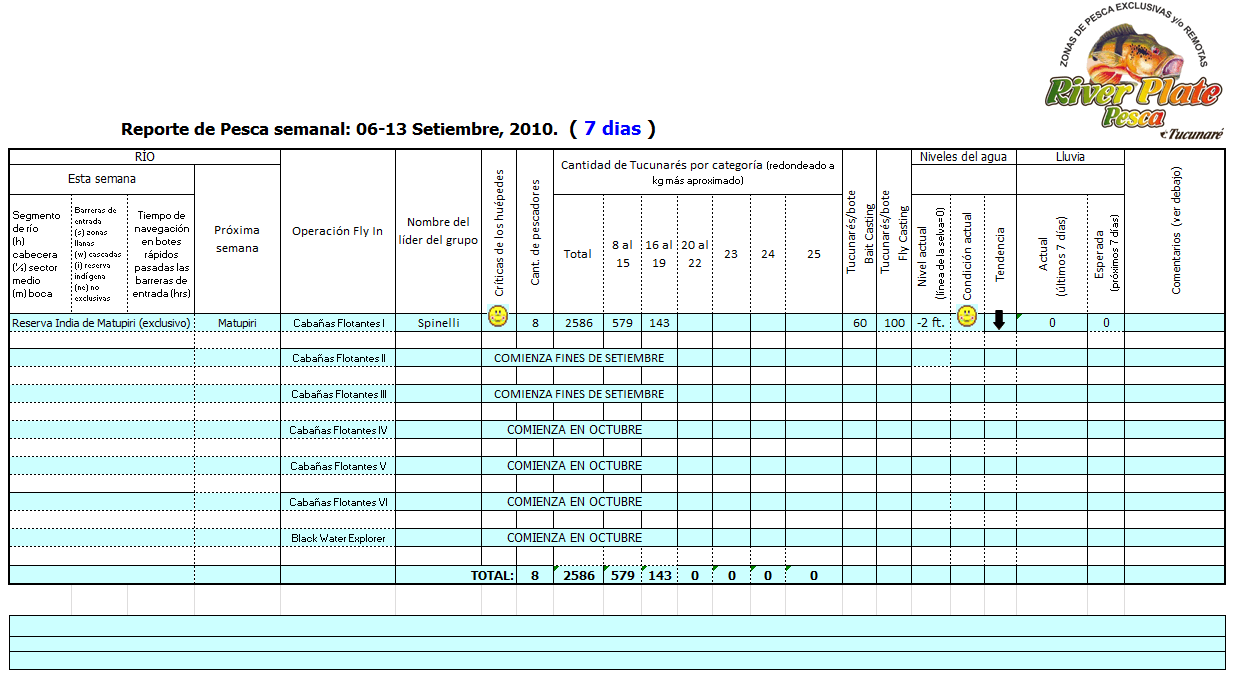Select the 'Operación Fly In' column header
1239x678 pixels.
[x=338, y=231]
